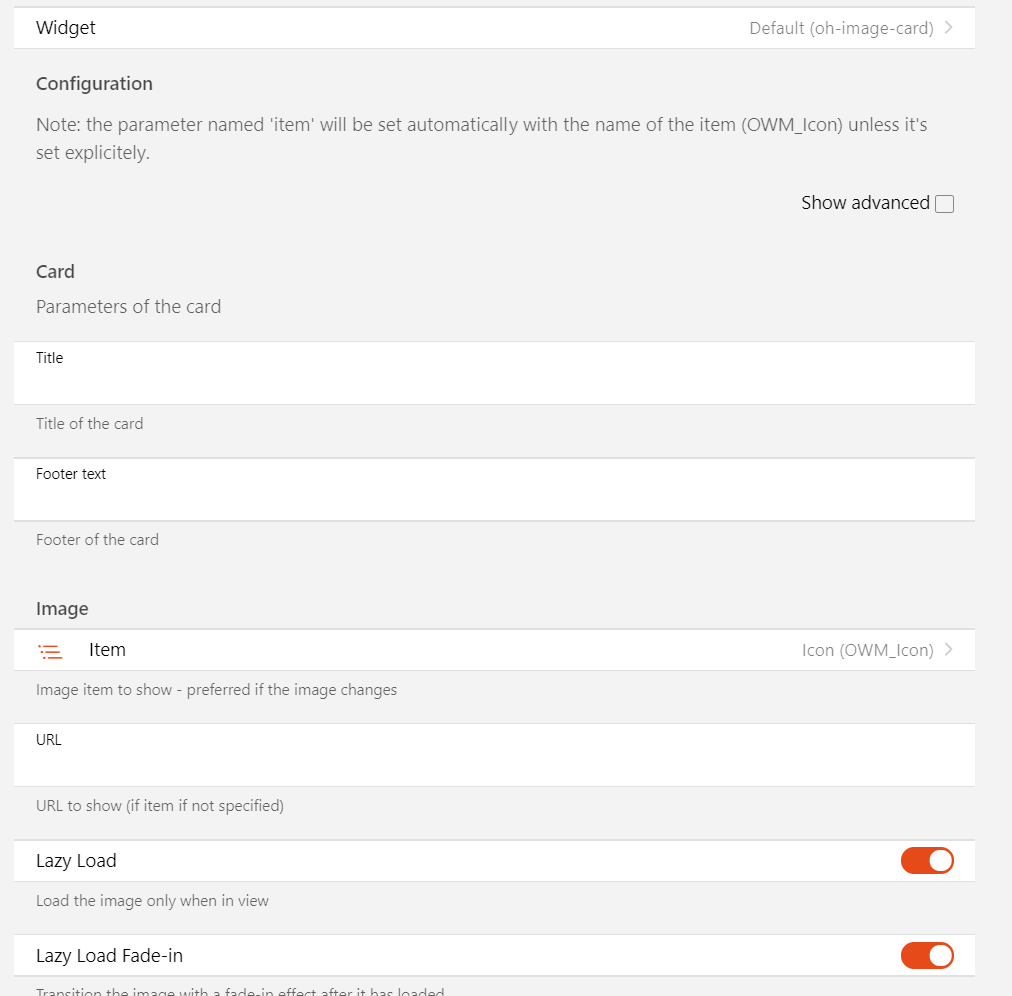1012x996 pixels.
Task: Expand the Item row chevron arrow
Action: [948, 650]
